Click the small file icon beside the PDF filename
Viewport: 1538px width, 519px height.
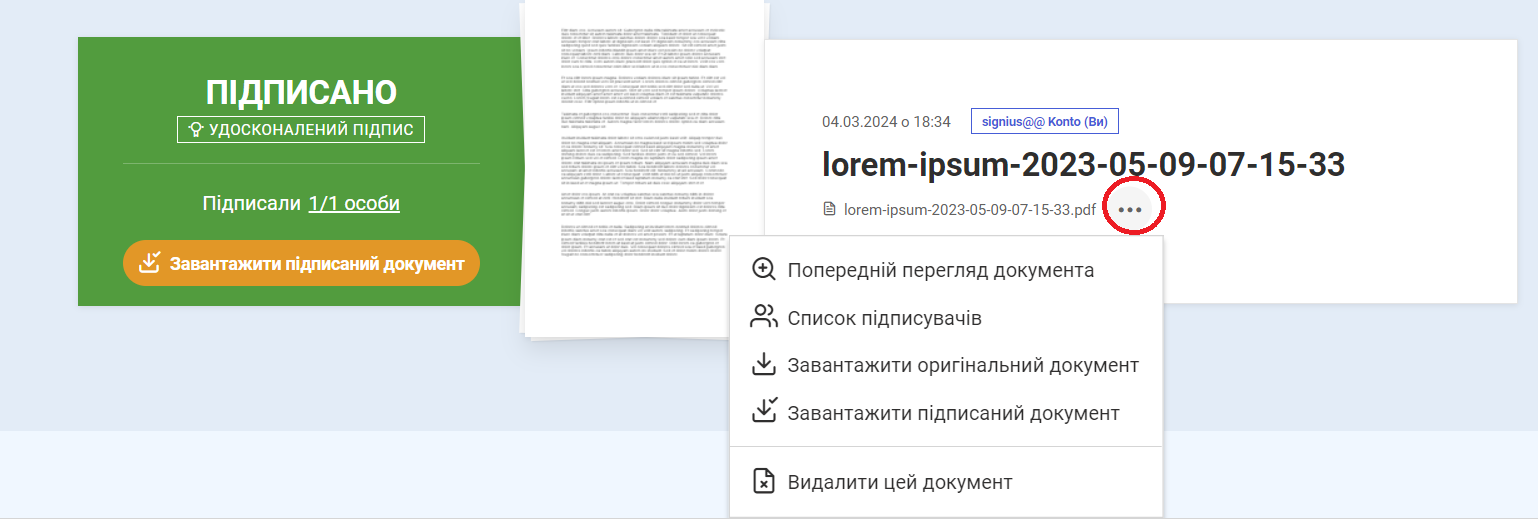829,210
